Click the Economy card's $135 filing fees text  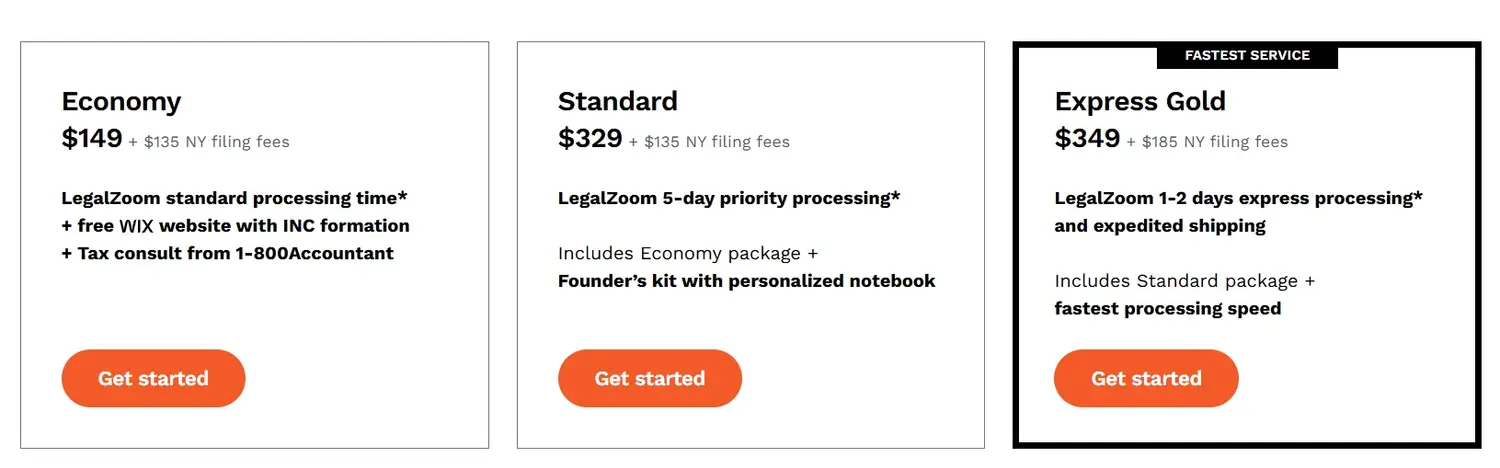pyautogui.click(x=216, y=142)
